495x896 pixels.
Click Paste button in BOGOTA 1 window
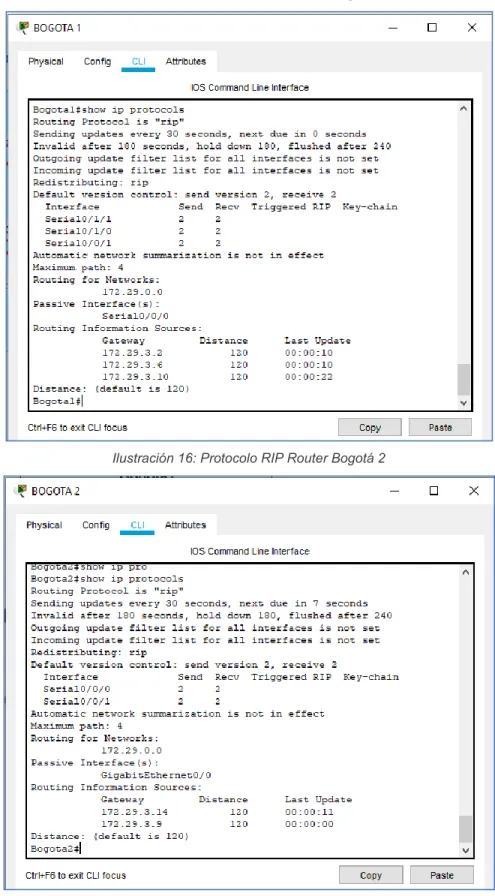440,427
